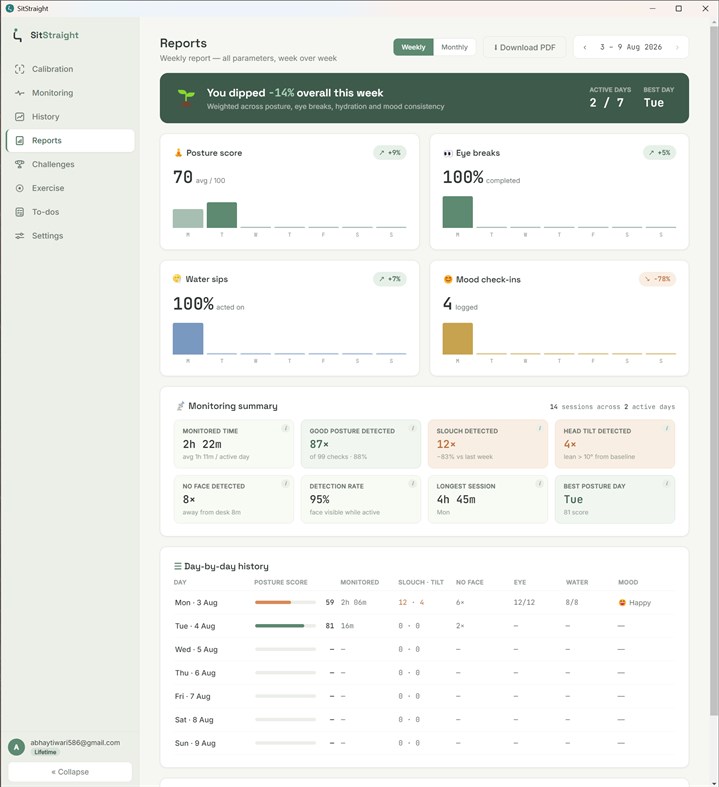Click the +9% posture trend badge
719x787 pixels.
pos(390,153)
